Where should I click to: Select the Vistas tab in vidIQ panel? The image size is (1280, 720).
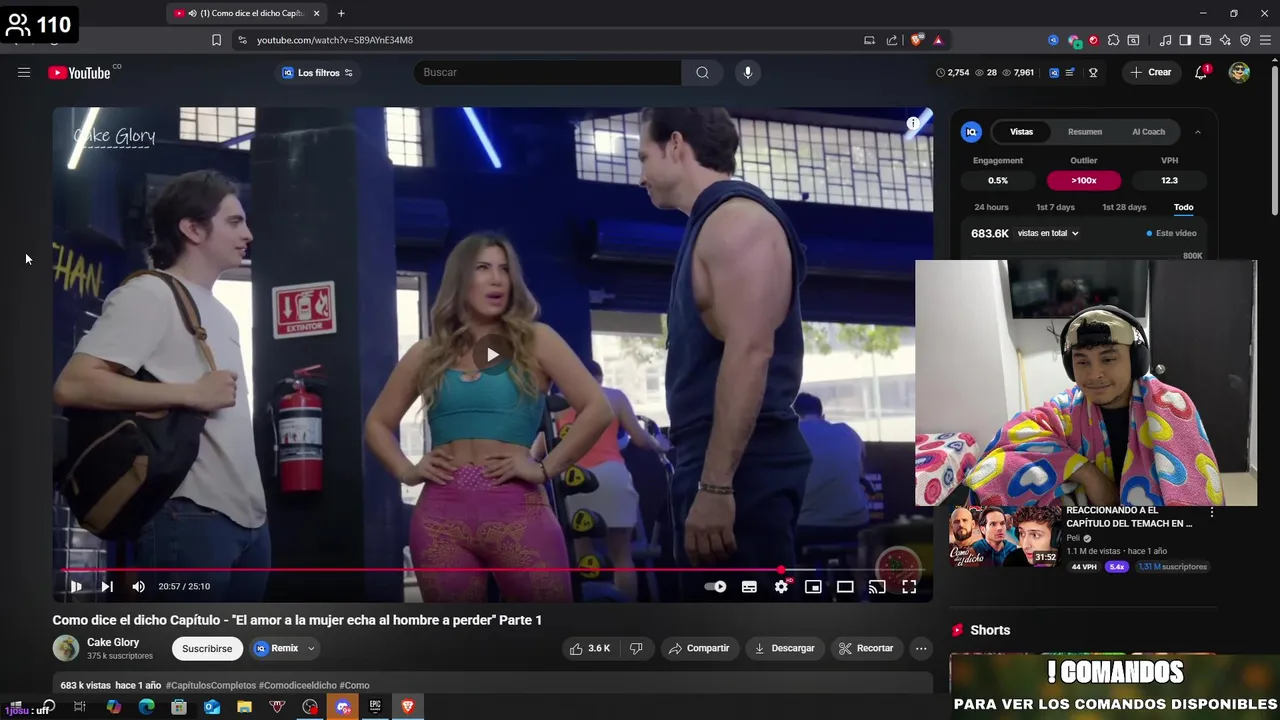[1021, 132]
